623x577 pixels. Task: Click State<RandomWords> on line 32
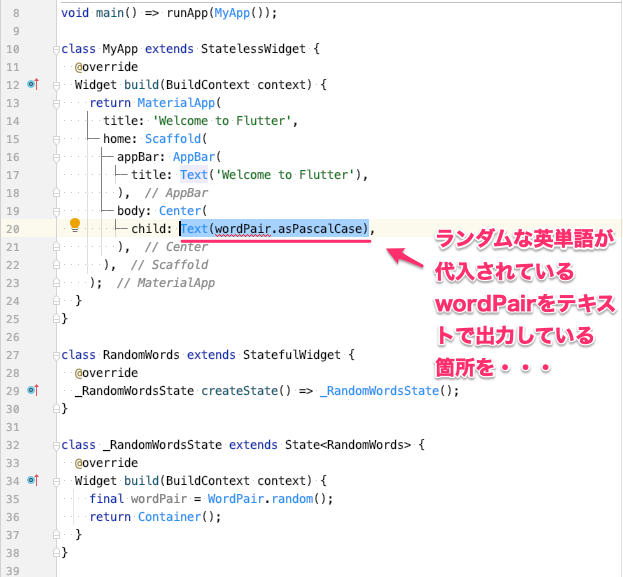348,445
